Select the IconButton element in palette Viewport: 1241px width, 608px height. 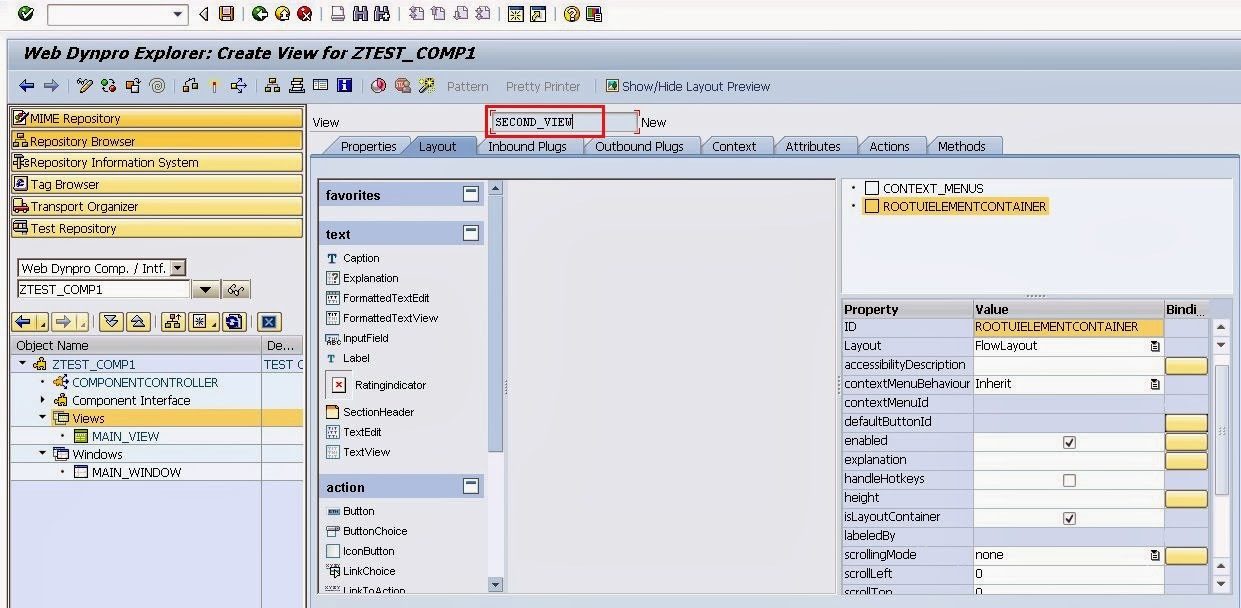(361, 551)
